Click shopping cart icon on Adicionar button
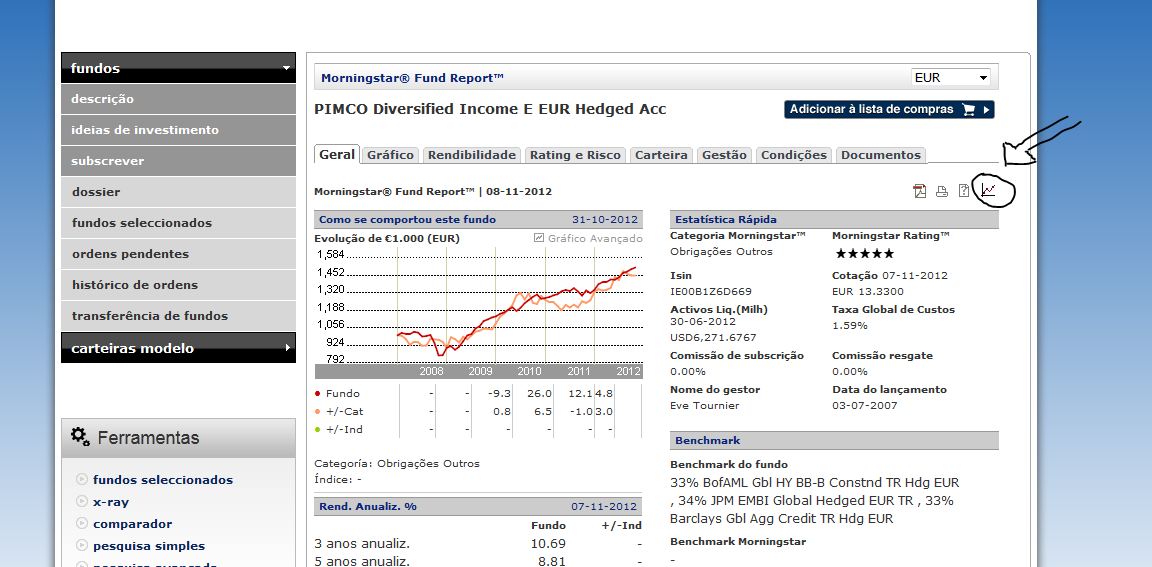The image size is (1152, 567). point(968,109)
